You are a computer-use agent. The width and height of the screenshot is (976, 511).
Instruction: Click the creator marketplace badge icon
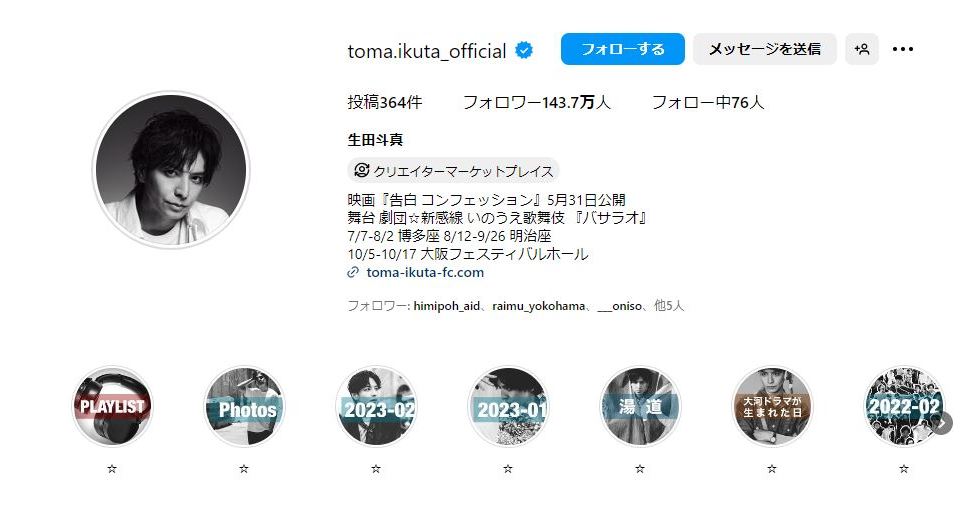362,170
